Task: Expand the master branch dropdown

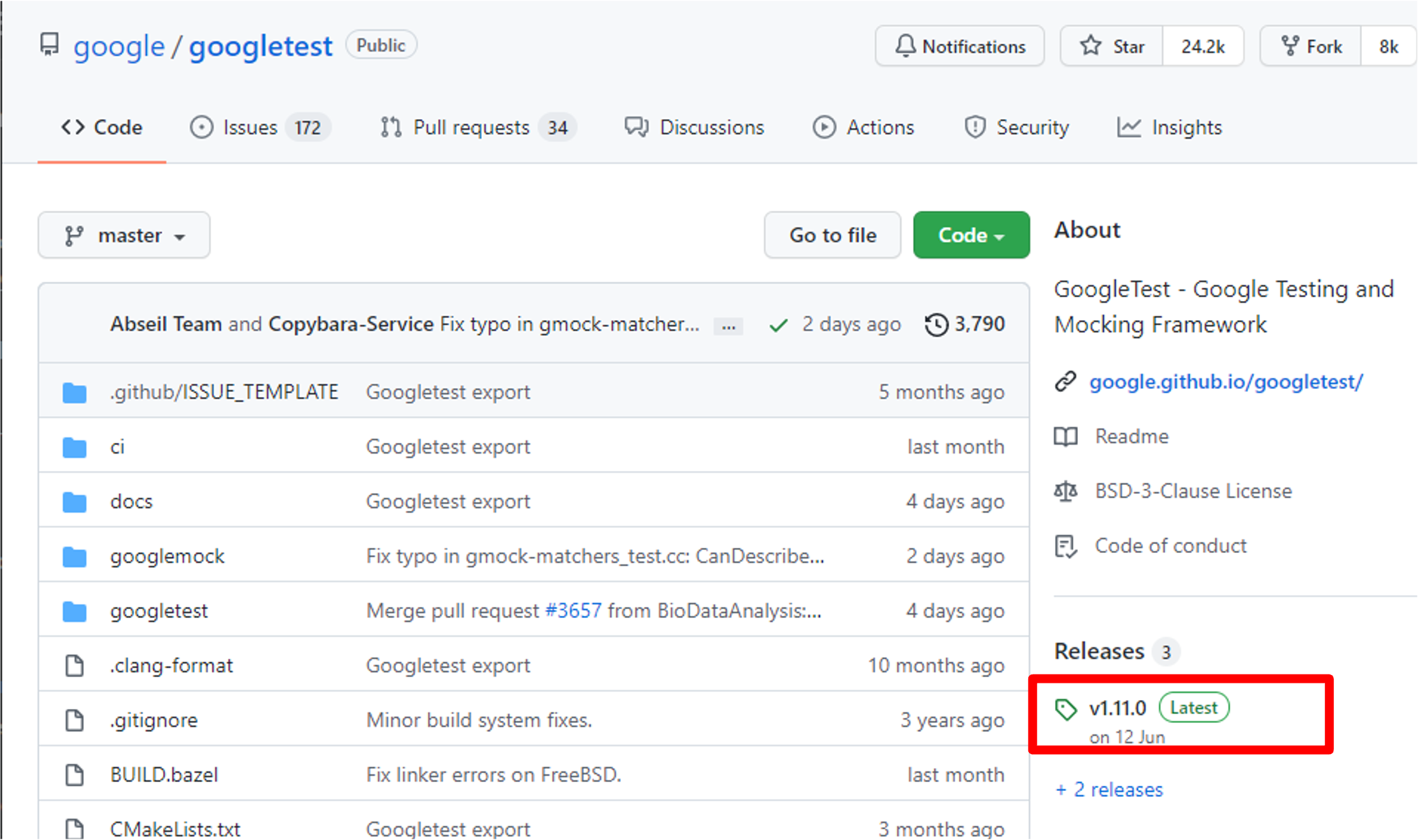Action: pyautogui.click(x=124, y=235)
